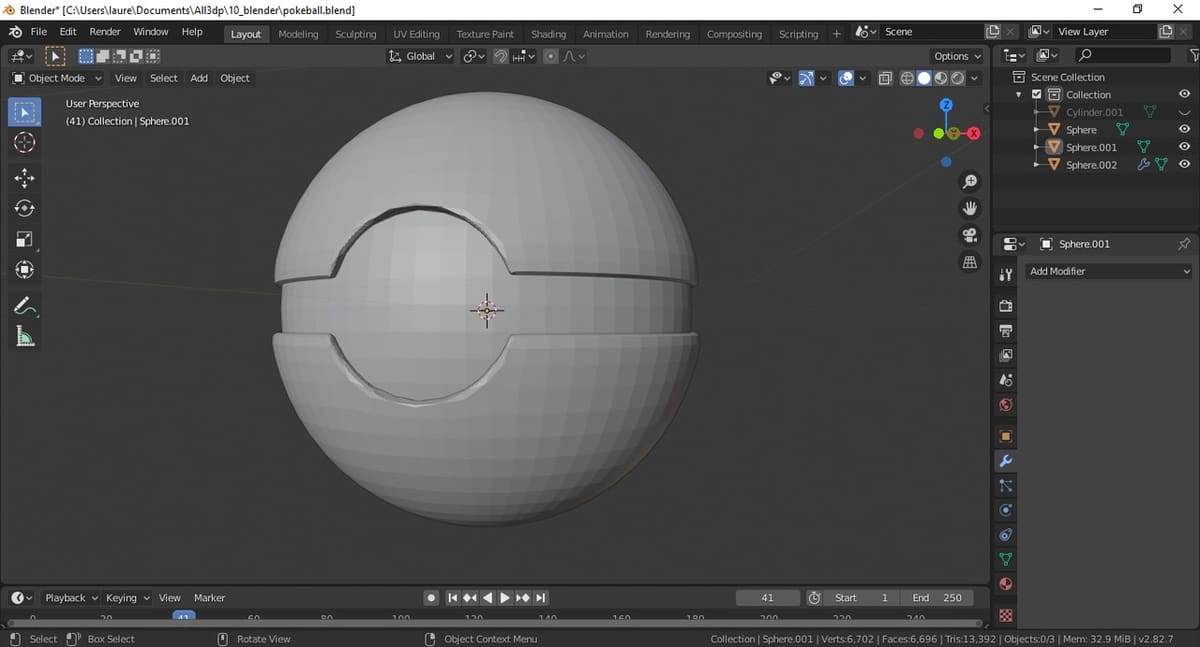The height and width of the screenshot is (647, 1200).
Task: Open Physics properties tab
Action: [x=1006, y=510]
